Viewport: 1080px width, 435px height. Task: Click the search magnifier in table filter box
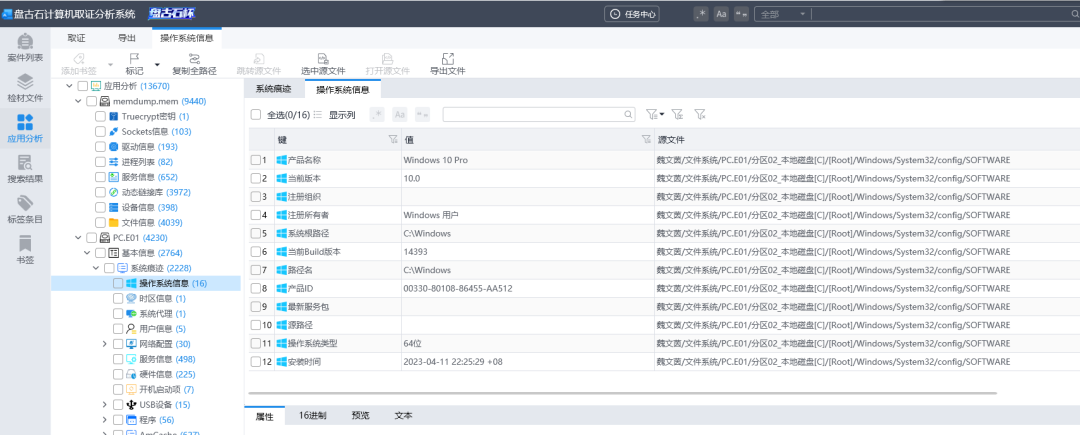click(627, 114)
